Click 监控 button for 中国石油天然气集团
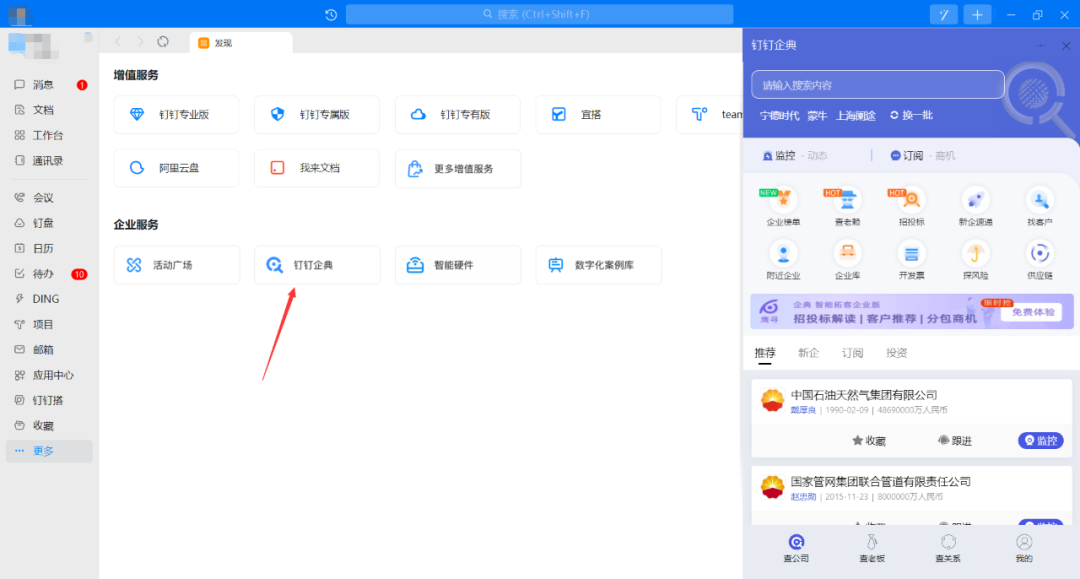 1040,441
